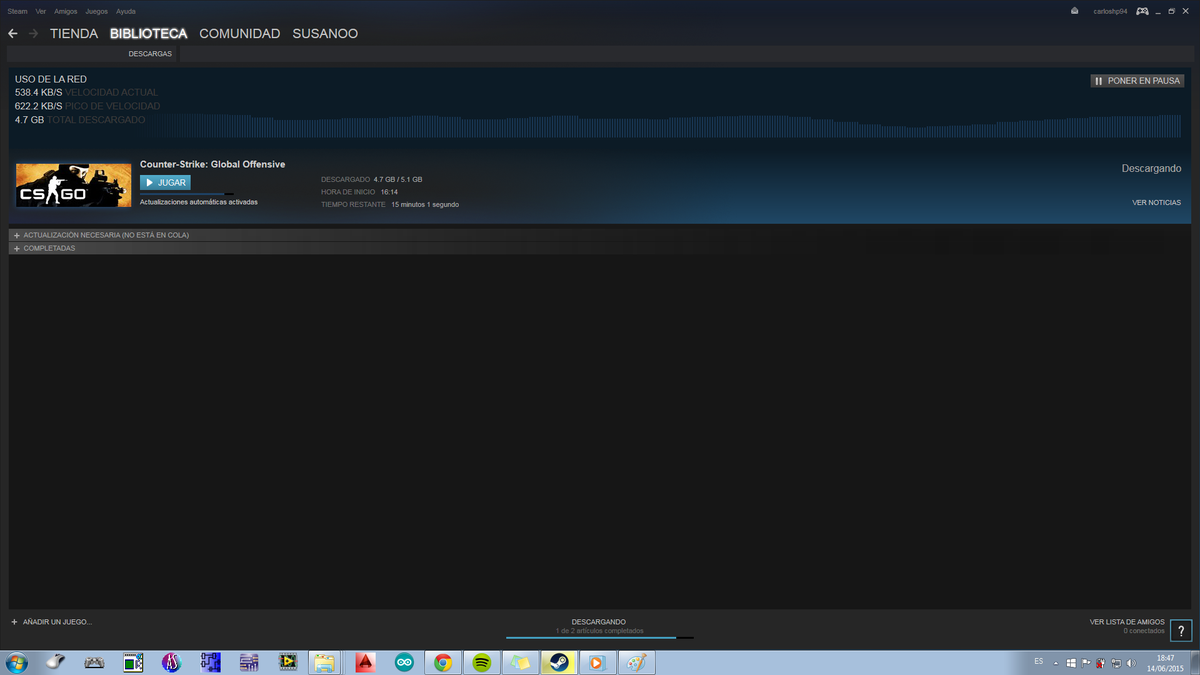The height and width of the screenshot is (675, 1200).
Task: Launch Big Picture mode controller icon
Action: 1142,11
